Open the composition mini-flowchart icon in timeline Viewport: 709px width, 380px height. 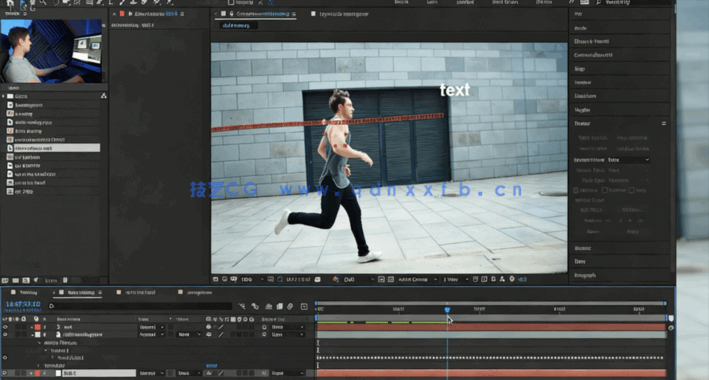click(242, 306)
